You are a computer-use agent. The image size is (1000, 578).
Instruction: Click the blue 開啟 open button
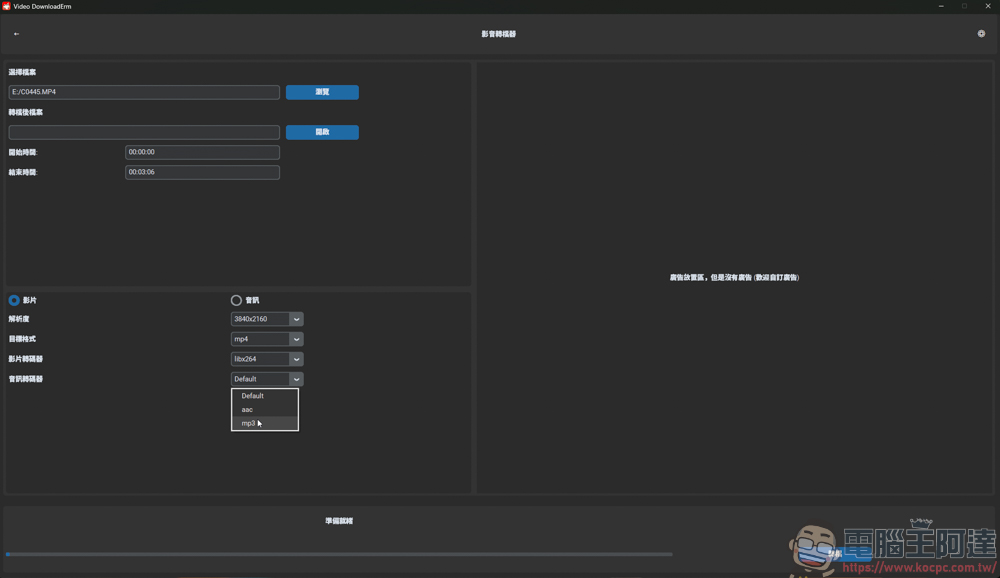[x=322, y=132]
